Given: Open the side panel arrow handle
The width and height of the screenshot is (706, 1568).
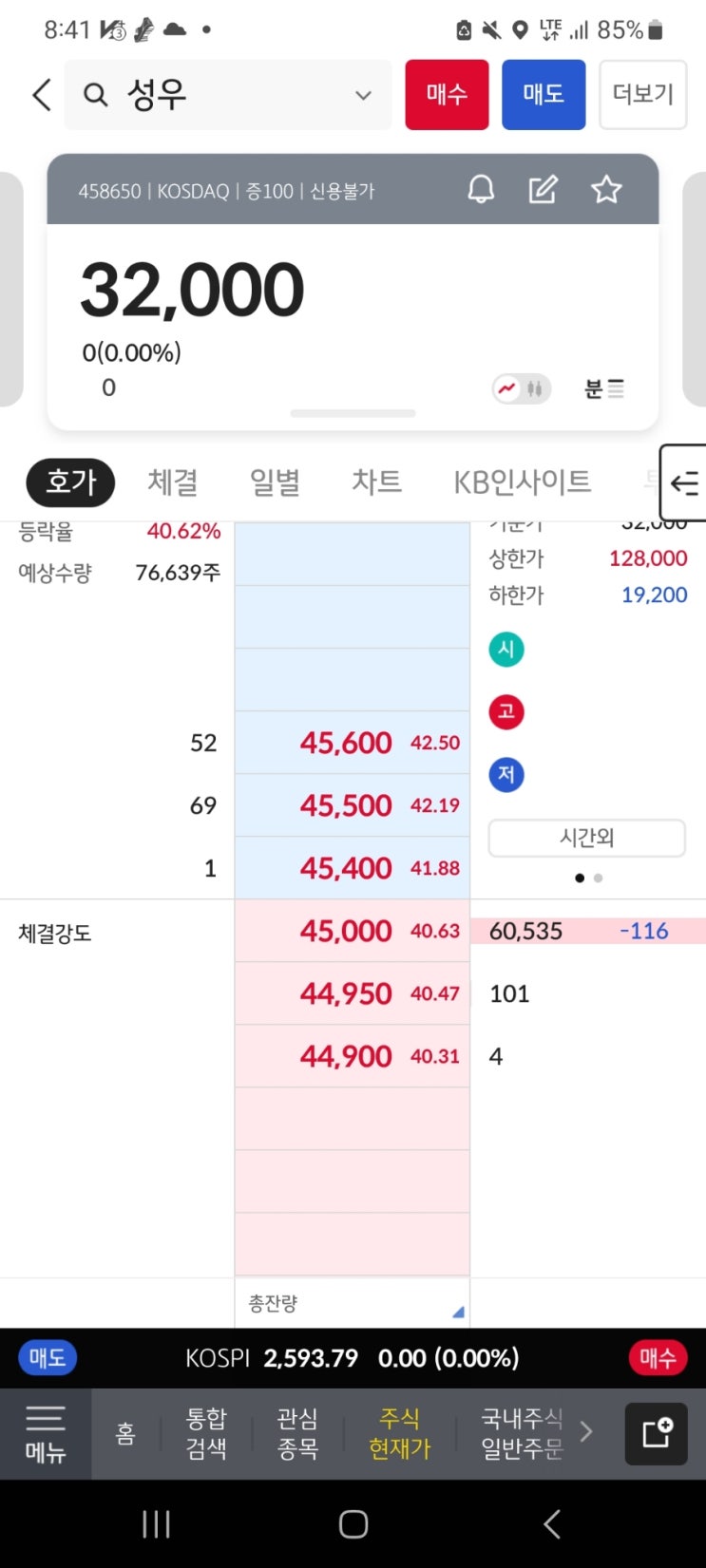Looking at the screenshot, I should click(x=683, y=482).
